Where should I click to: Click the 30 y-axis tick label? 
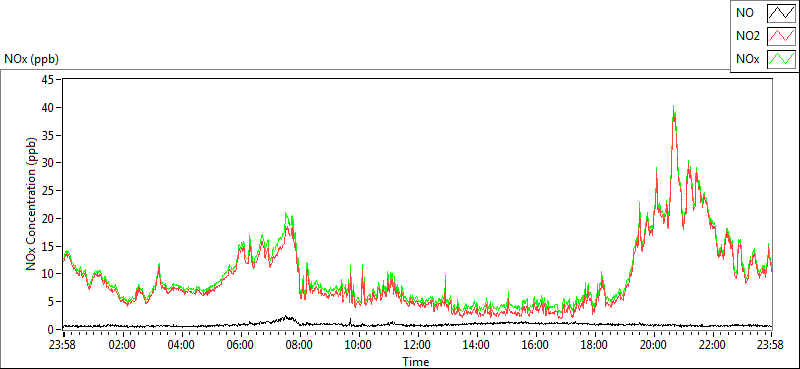[x=48, y=163]
